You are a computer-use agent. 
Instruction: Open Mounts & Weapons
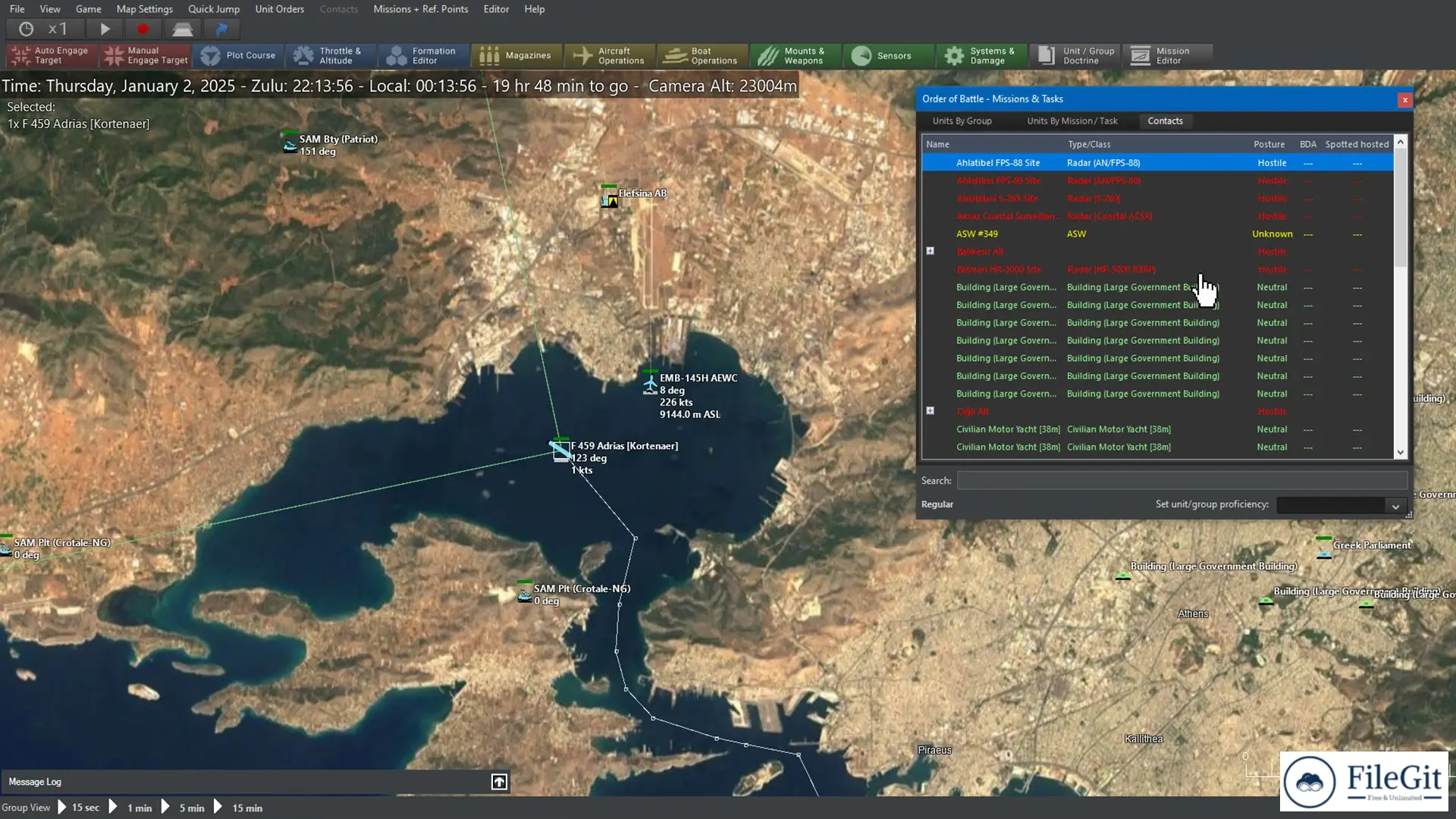point(795,55)
